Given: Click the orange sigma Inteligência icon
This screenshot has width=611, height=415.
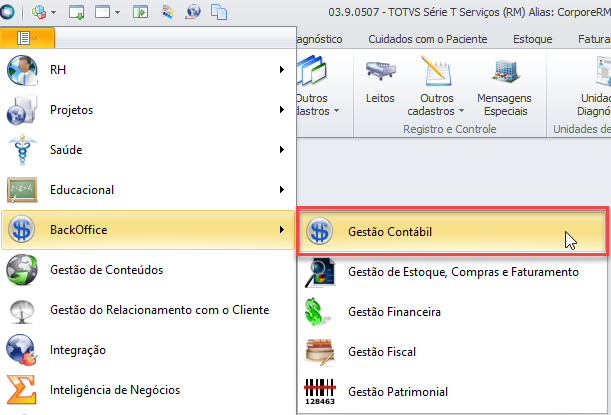Looking at the screenshot, I should click(x=21, y=390).
